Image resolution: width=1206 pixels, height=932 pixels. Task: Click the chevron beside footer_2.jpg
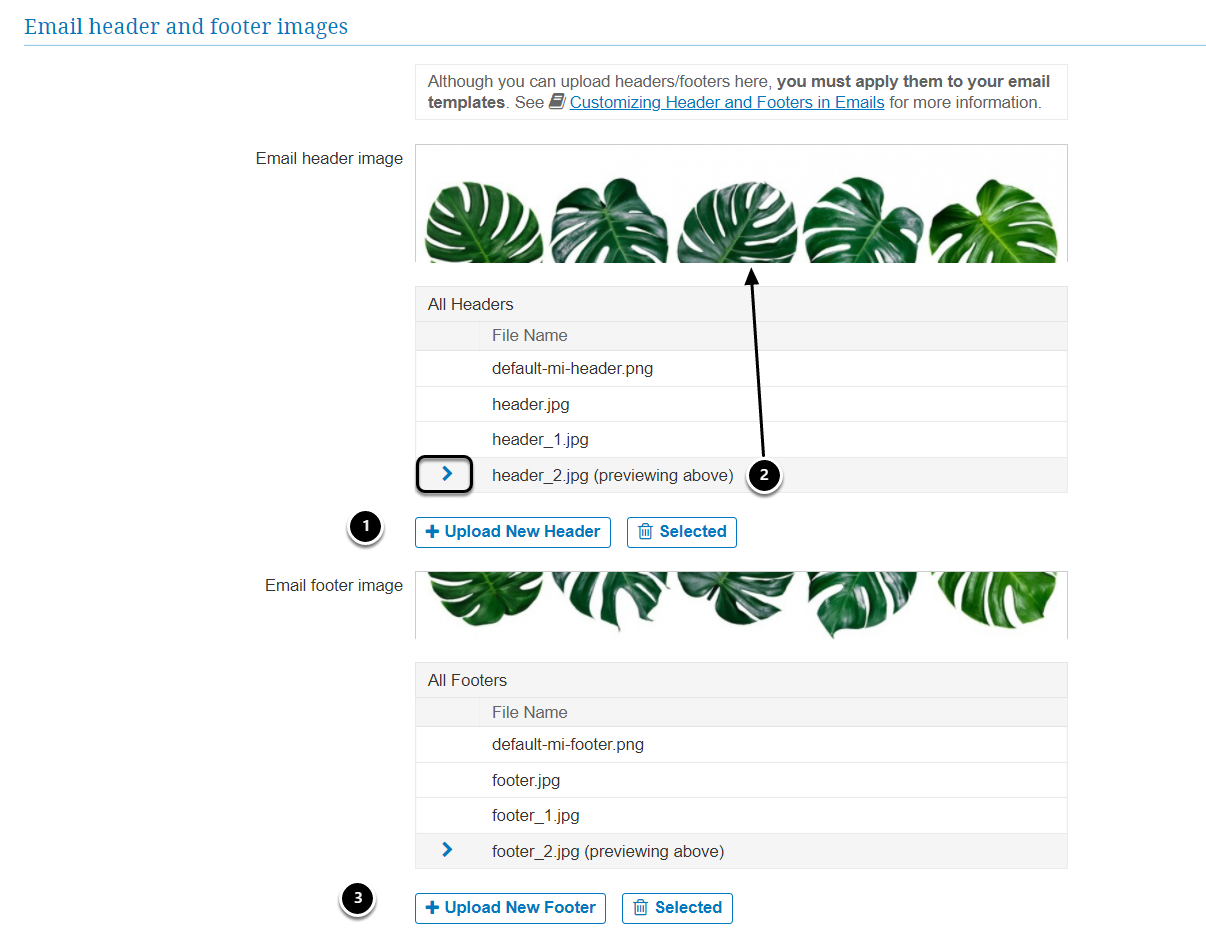pyautogui.click(x=447, y=850)
